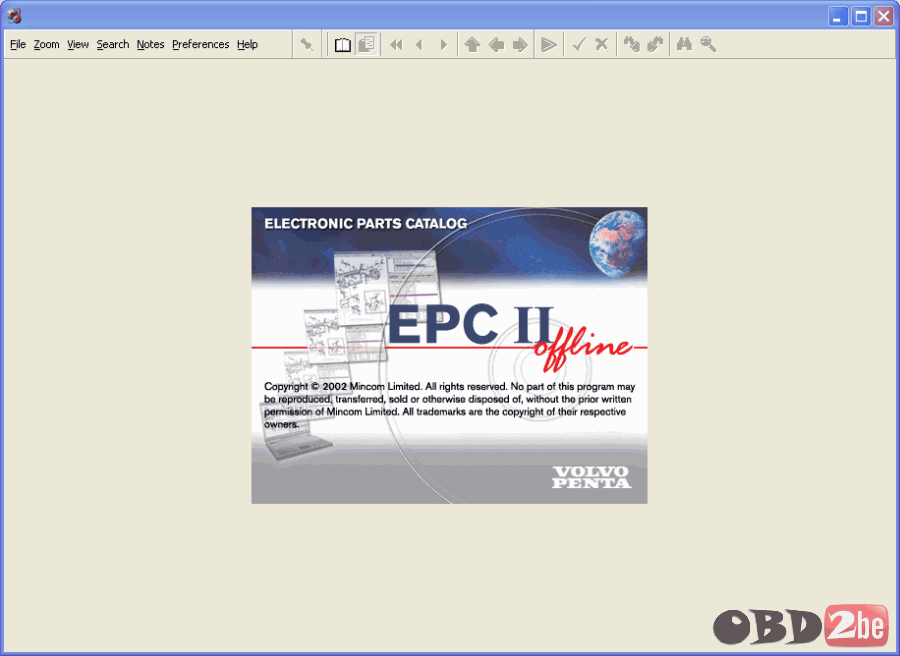Image resolution: width=900 pixels, height=656 pixels.
Task: Open the Help menu
Action: pyautogui.click(x=247, y=44)
